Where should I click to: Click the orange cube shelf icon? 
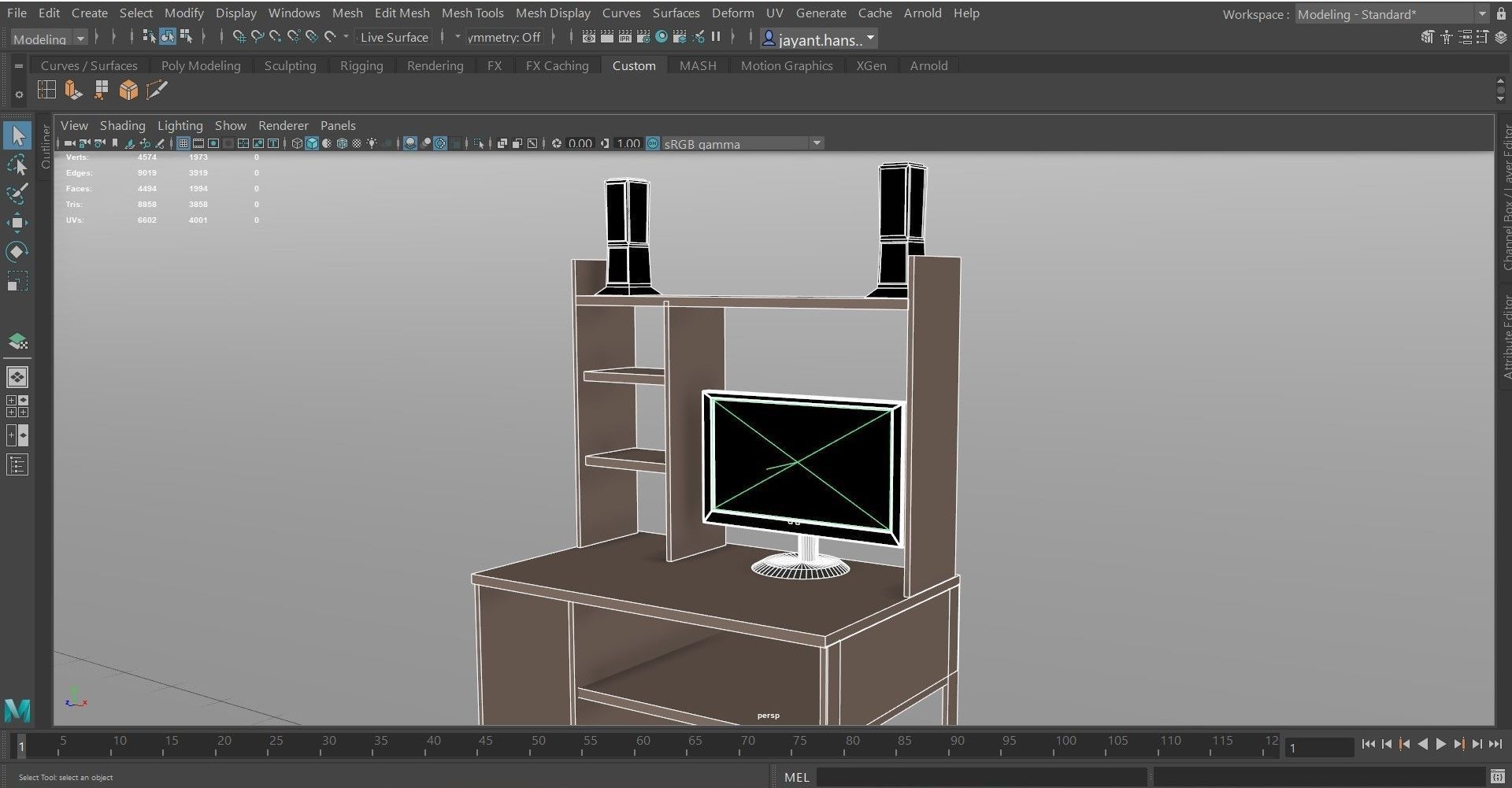pos(128,91)
